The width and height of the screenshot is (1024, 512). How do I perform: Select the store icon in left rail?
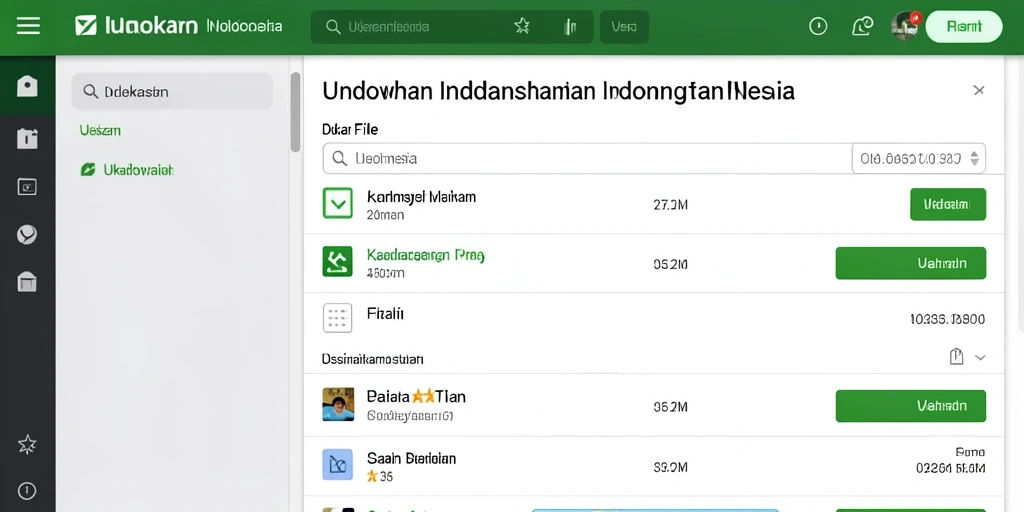tap(27, 282)
